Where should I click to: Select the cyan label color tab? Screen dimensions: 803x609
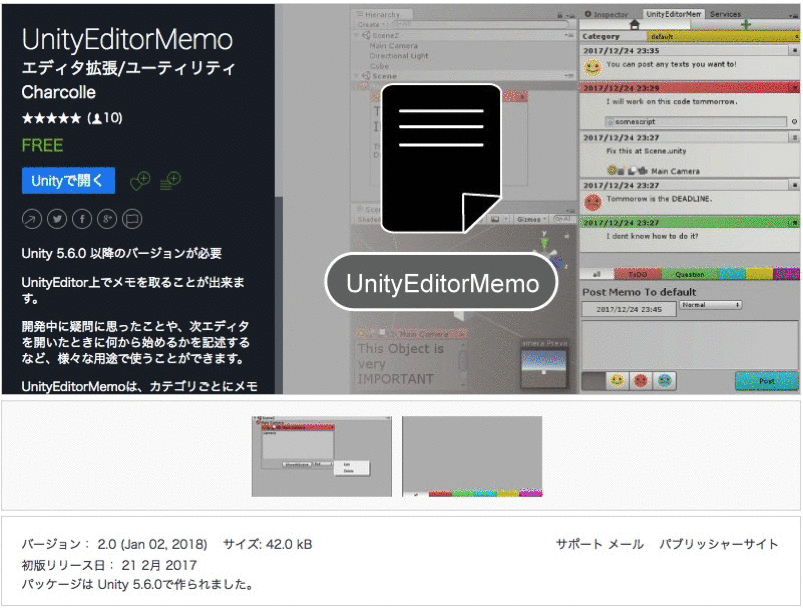point(731,275)
